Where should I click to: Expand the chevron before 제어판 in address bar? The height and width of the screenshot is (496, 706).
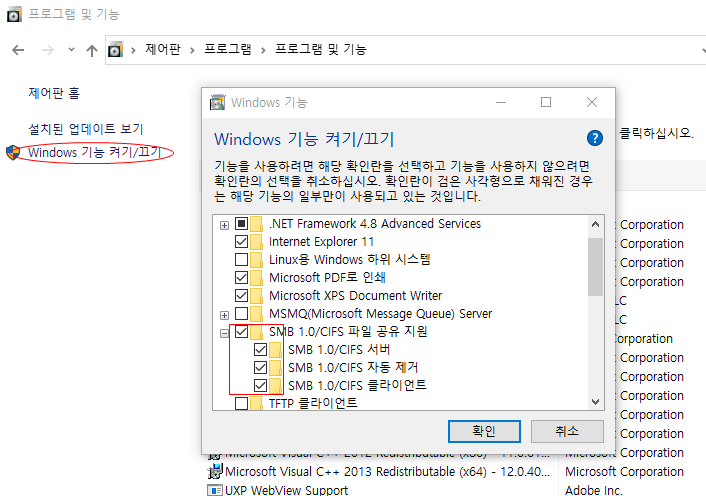(x=133, y=50)
